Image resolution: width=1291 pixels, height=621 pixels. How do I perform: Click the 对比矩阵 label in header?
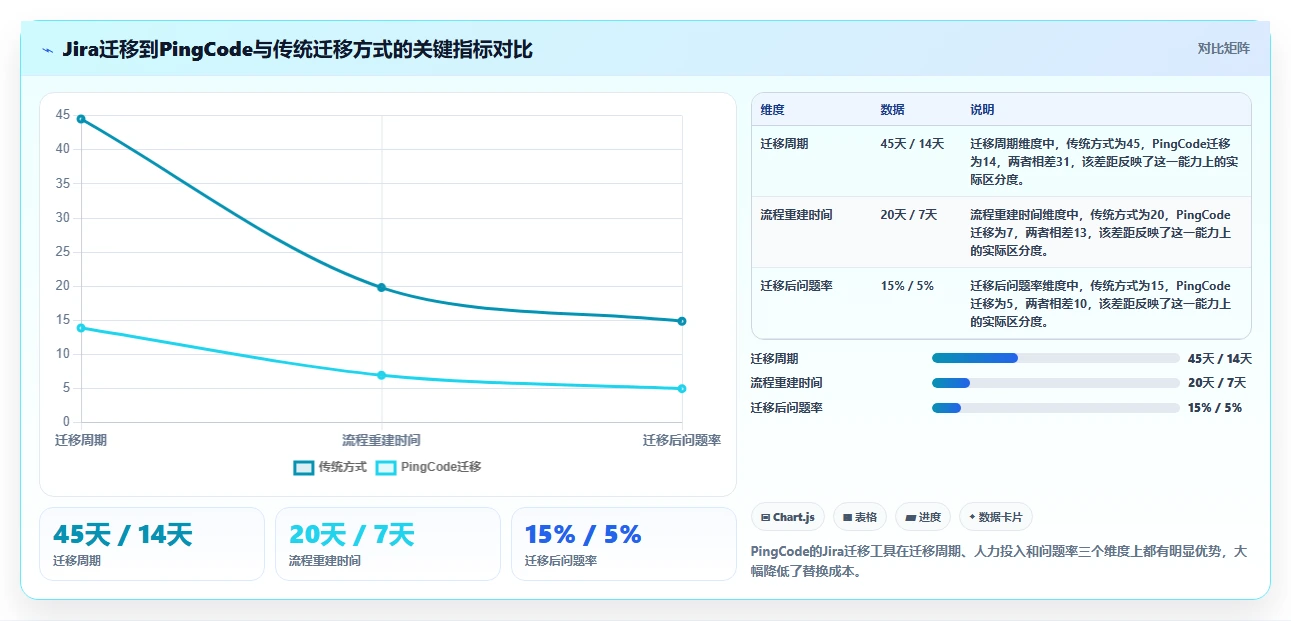pyautogui.click(x=1224, y=48)
